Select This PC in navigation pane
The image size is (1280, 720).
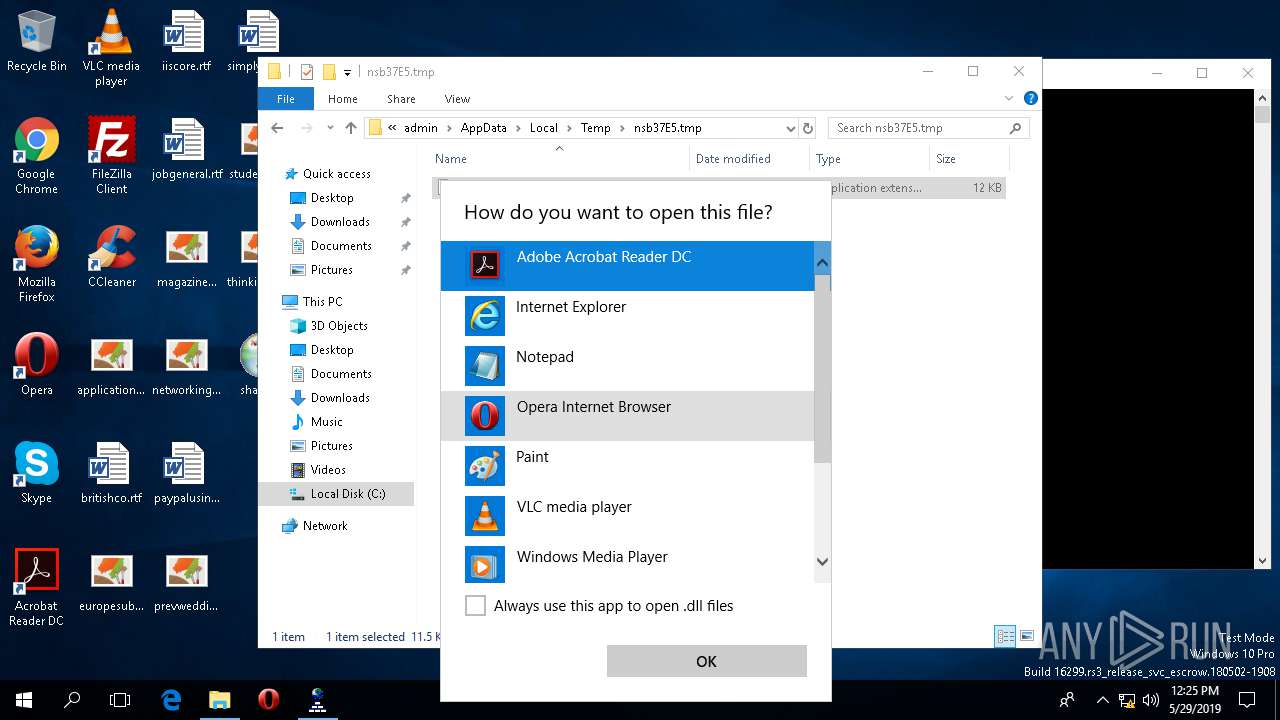coord(322,302)
